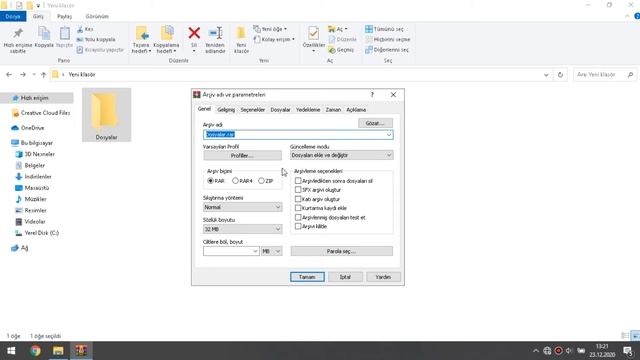Click the red Sil delete icon
Screen dimensions: 640x360
pyautogui.click(x=194, y=33)
